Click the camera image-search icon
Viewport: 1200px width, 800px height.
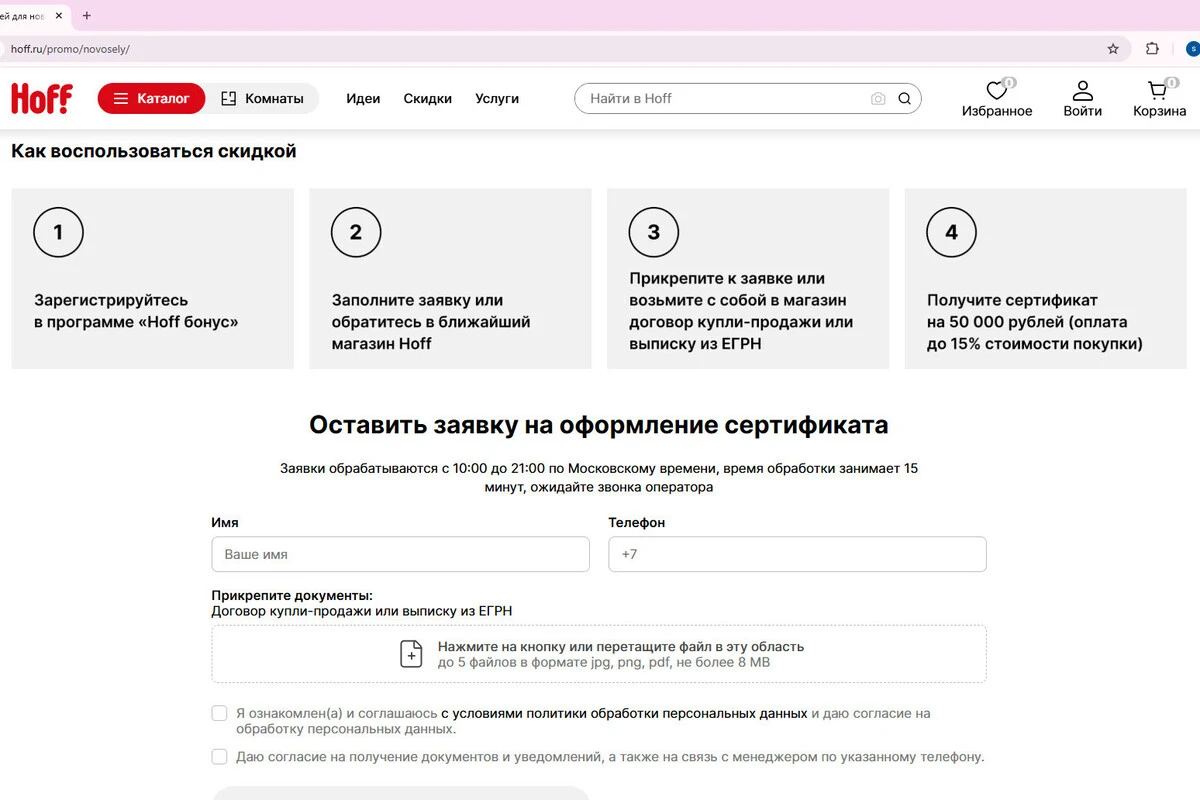click(x=878, y=99)
